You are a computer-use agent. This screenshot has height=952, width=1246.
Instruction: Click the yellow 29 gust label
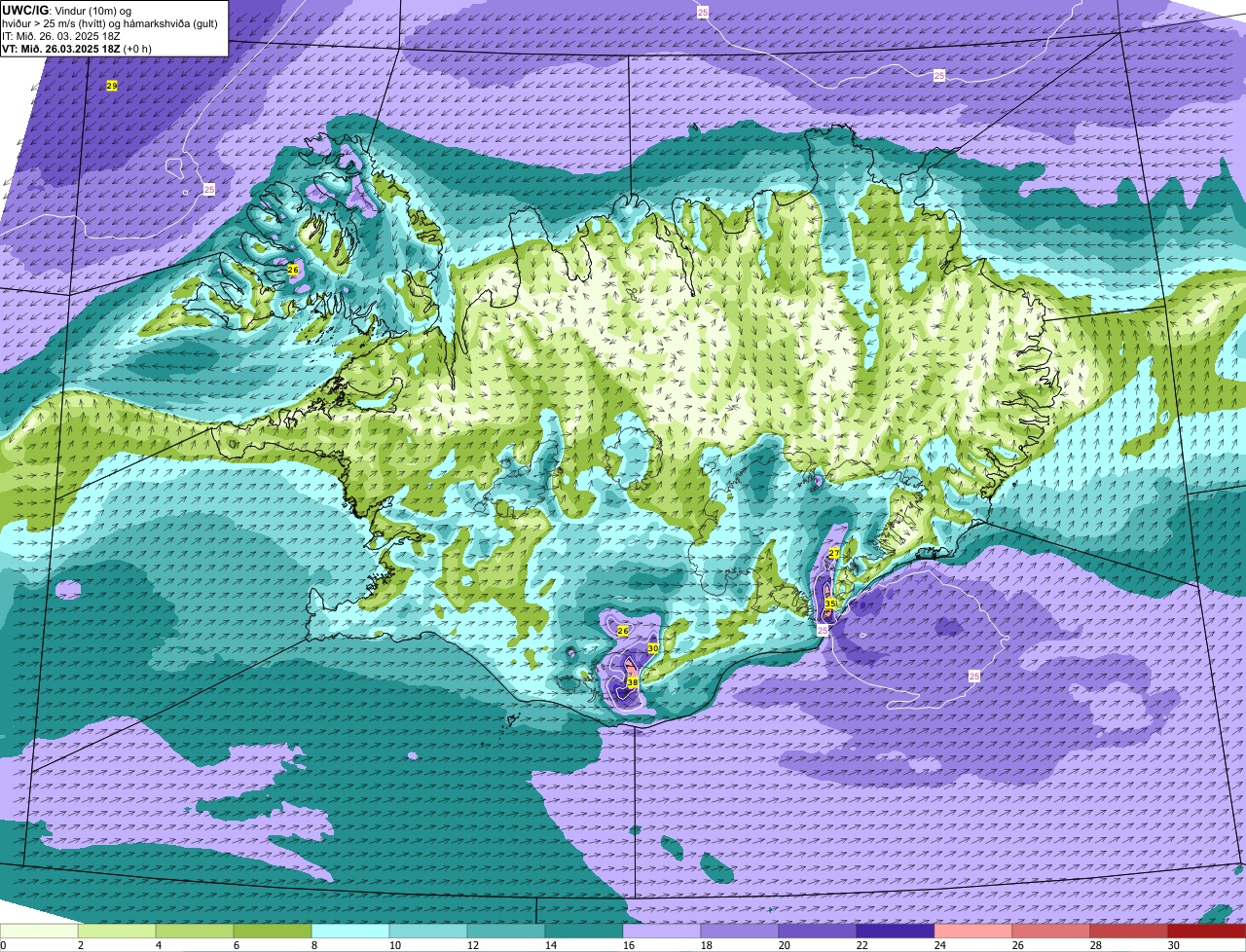[x=112, y=87]
